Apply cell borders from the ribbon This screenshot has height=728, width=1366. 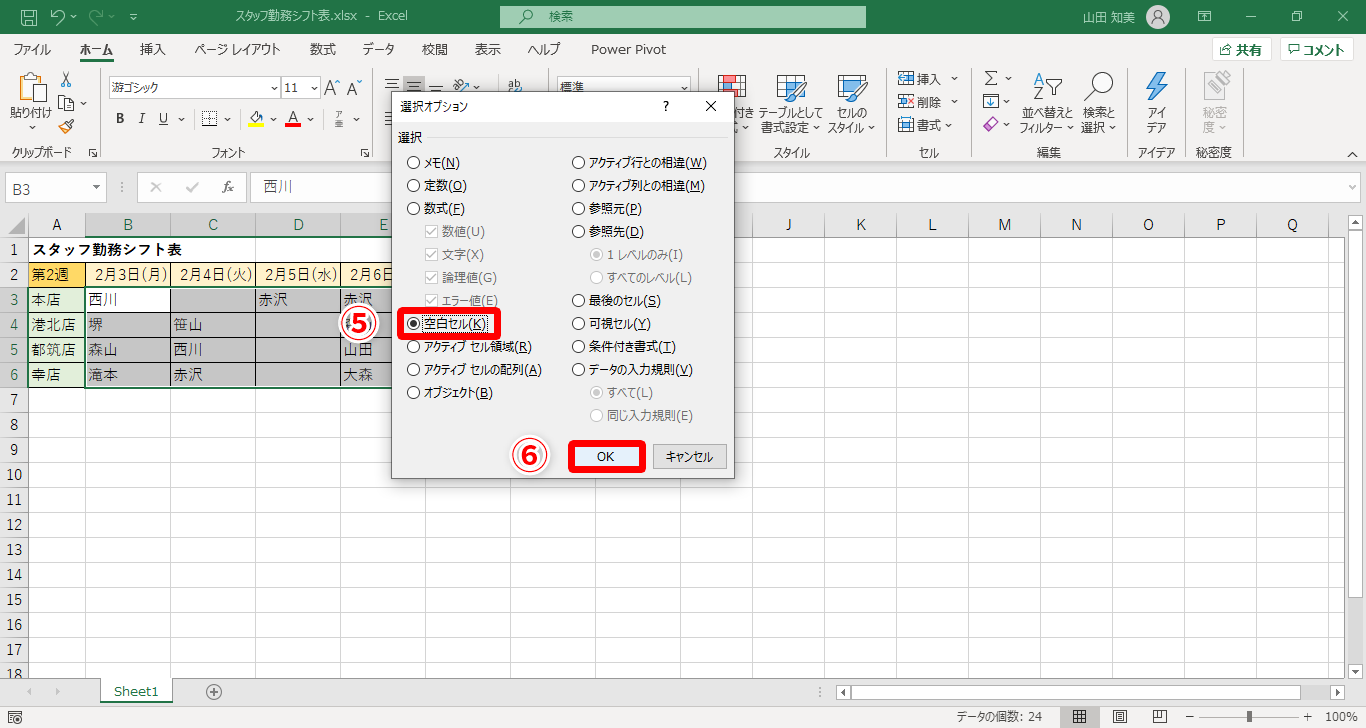pyautogui.click(x=209, y=119)
